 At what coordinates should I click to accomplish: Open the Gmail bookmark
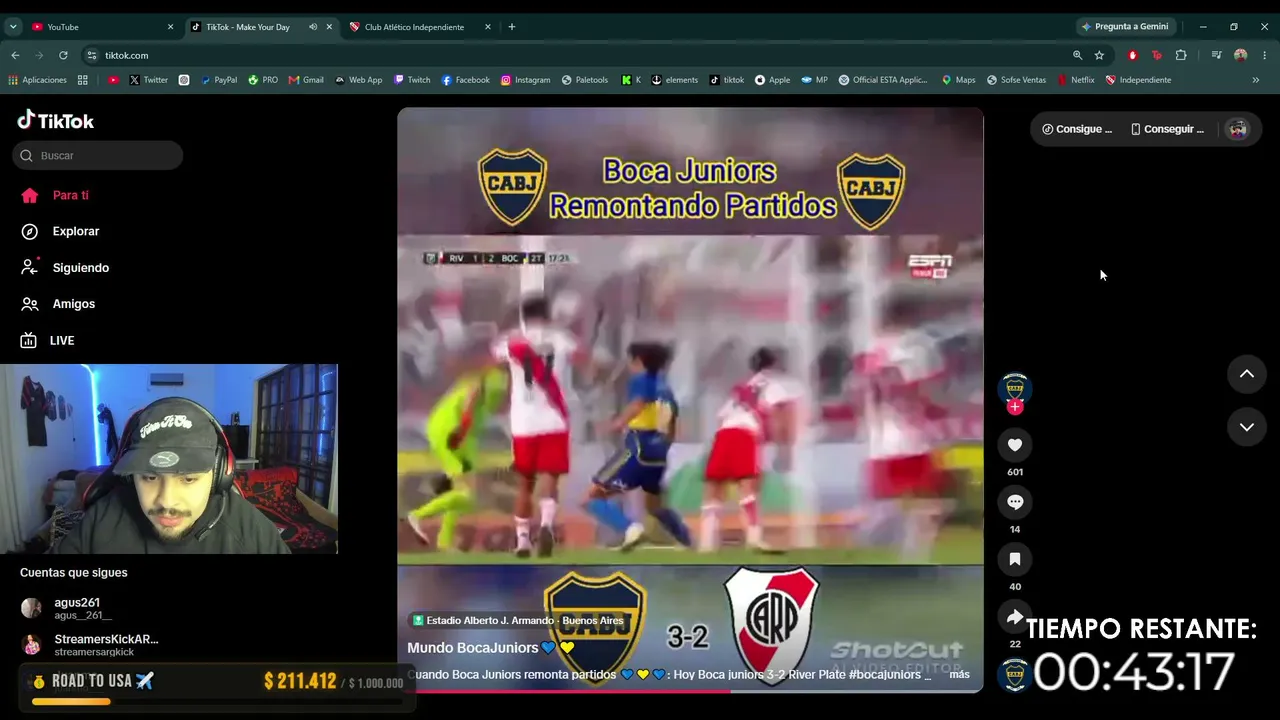306,80
